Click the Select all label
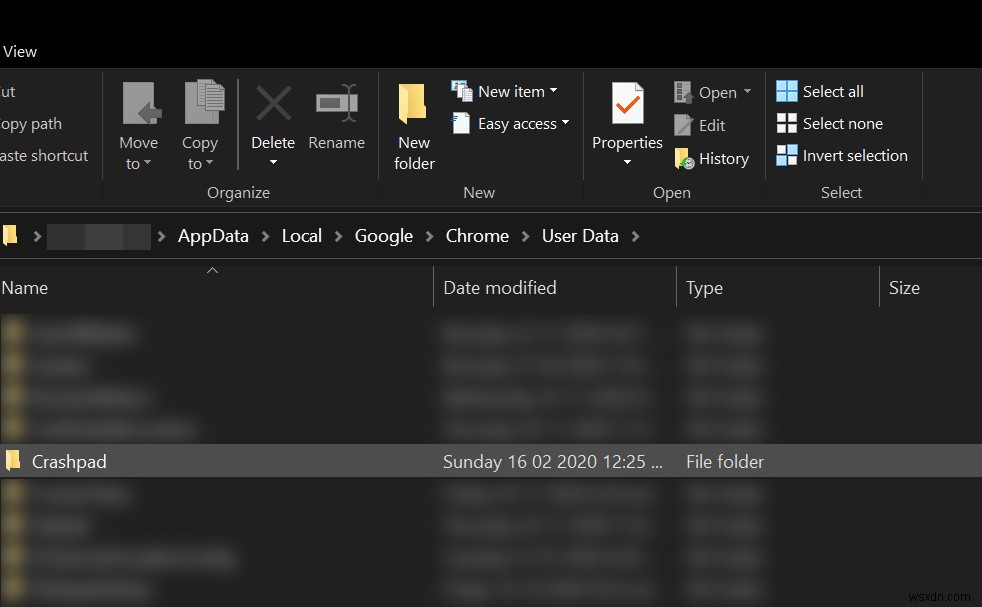Viewport: 982px width, 607px height. click(x=833, y=91)
